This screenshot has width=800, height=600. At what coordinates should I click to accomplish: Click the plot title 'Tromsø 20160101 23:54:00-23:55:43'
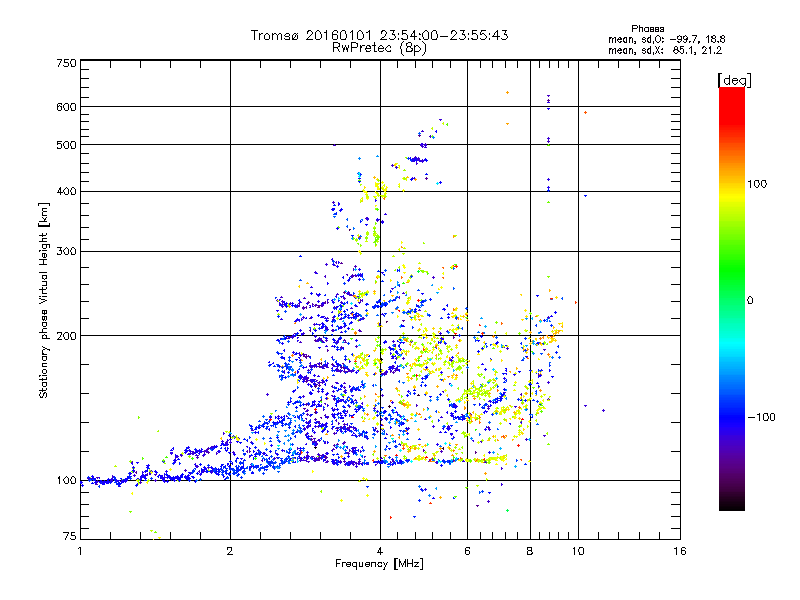(379, 35)
